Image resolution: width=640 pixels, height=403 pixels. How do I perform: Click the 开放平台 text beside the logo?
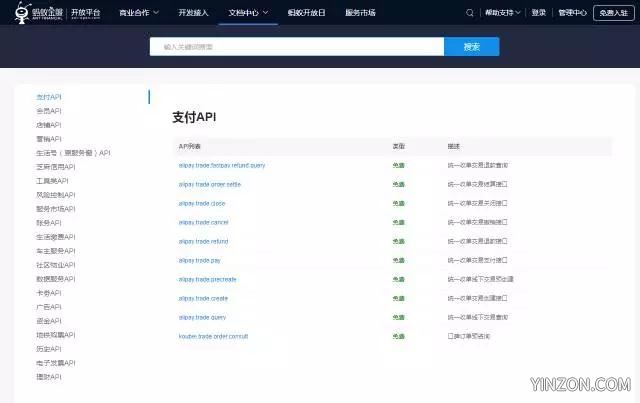click(85, 13)
